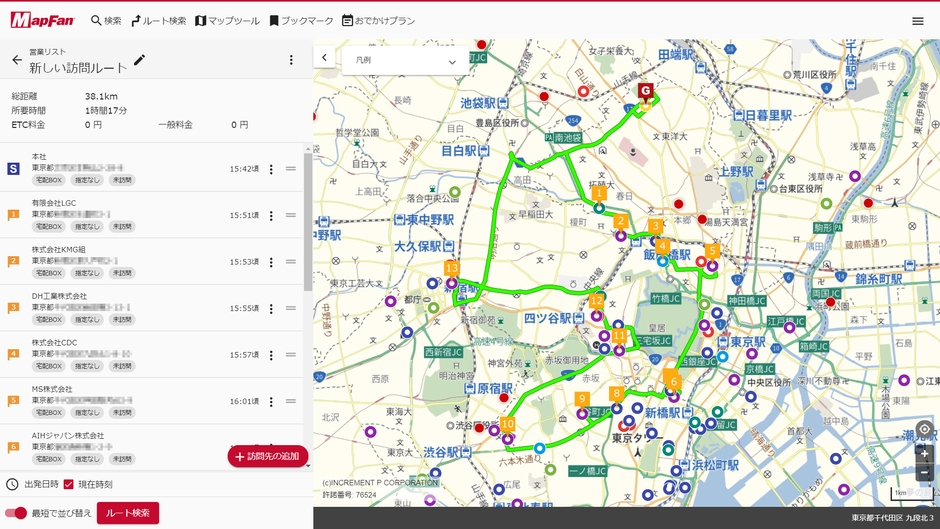
Task: Zoom out on the map
Action: [x=924, y=472]
